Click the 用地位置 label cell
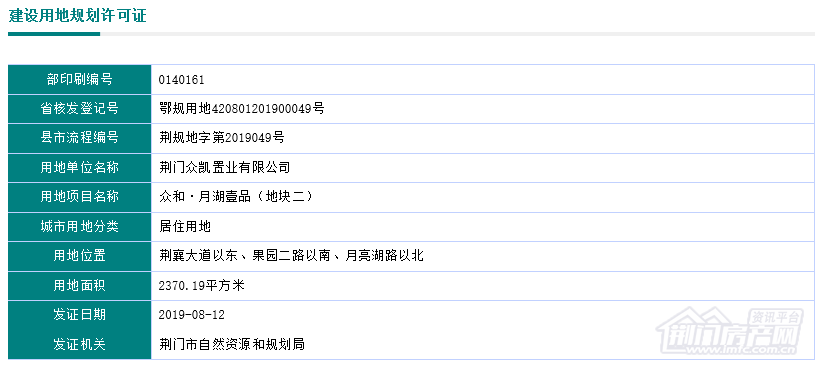This screenshot has width=821, height=365. (80, 256)
